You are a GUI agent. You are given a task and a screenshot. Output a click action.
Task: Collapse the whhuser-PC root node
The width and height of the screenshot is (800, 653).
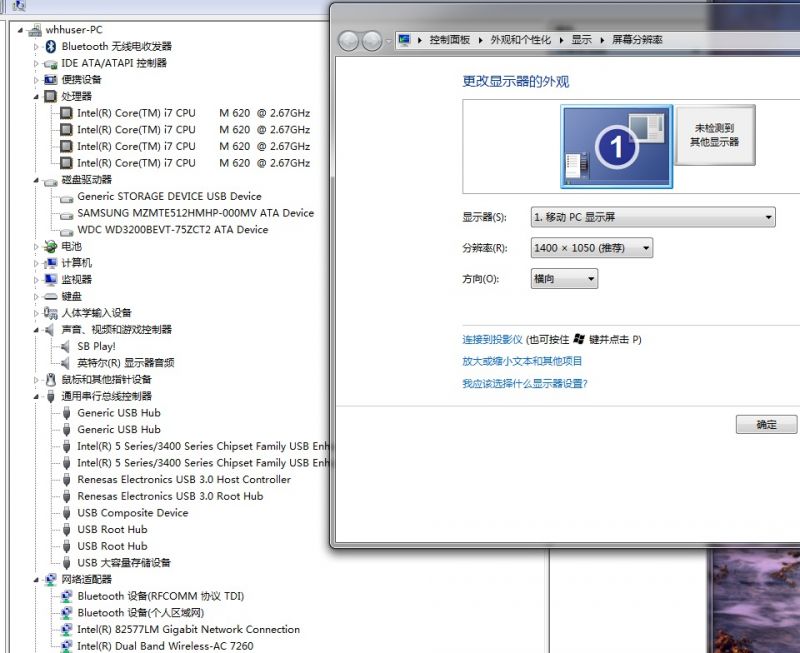click(x=20, y=31)
